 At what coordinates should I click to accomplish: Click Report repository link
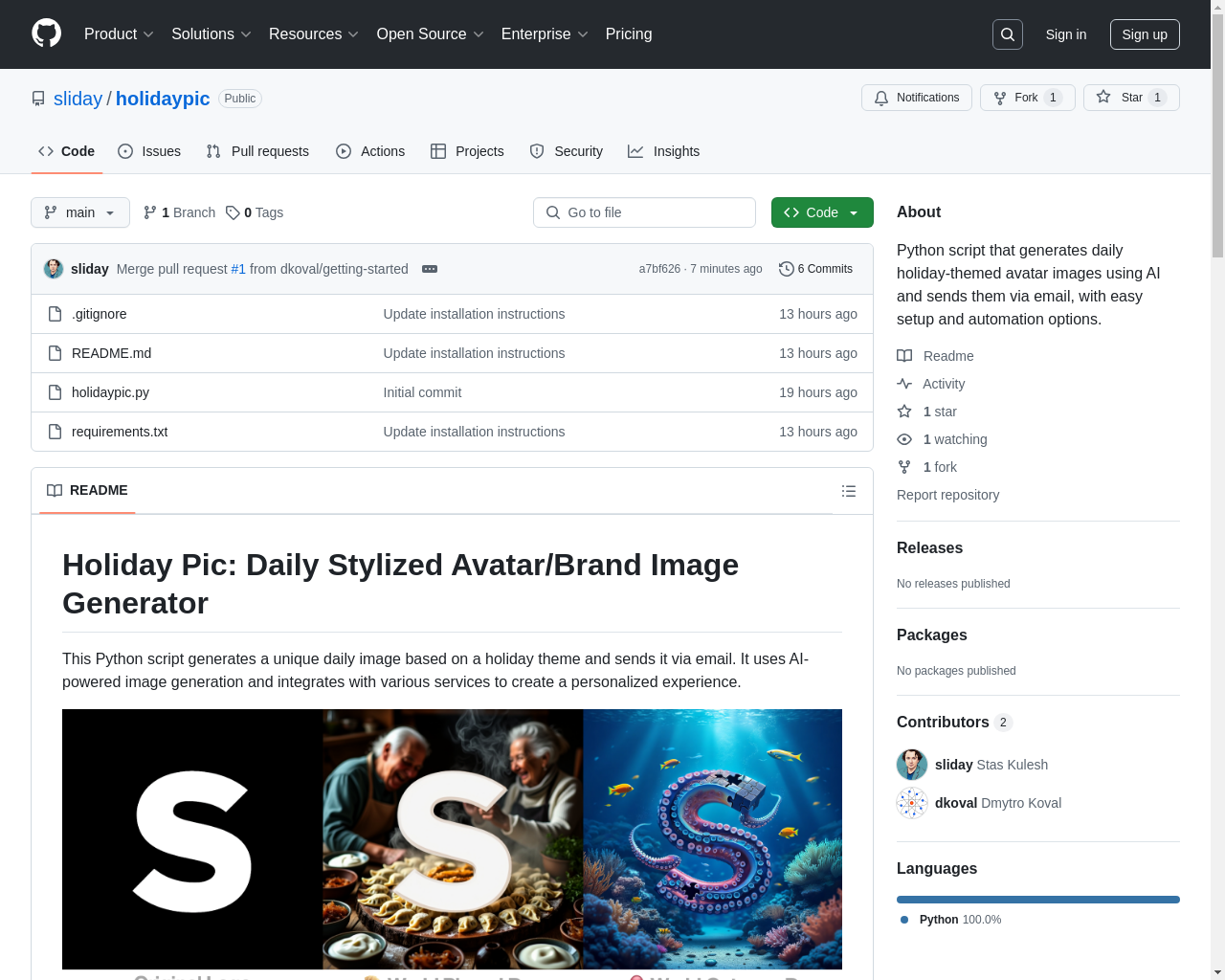pos(947,495)
